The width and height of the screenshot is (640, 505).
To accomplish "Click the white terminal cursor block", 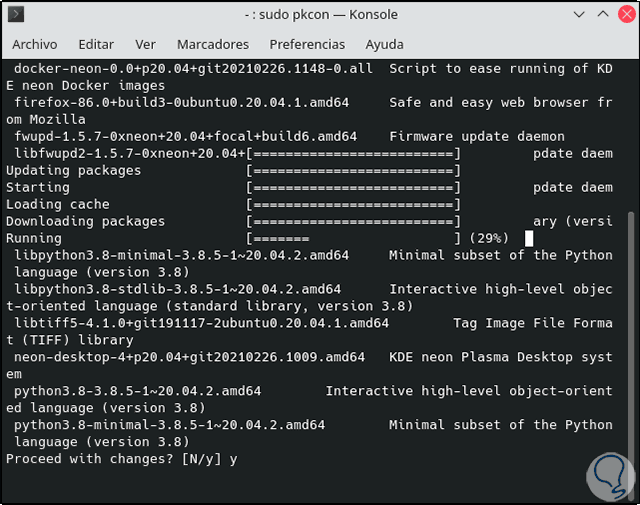I will point(529,238).
